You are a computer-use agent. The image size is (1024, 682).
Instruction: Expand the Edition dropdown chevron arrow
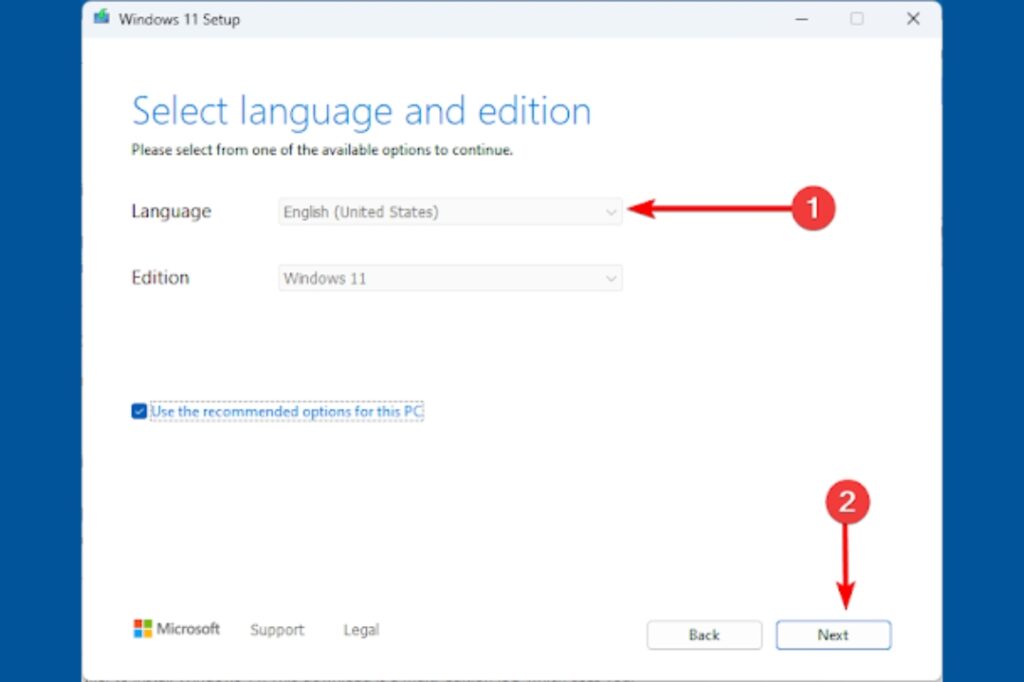(611, 278)
